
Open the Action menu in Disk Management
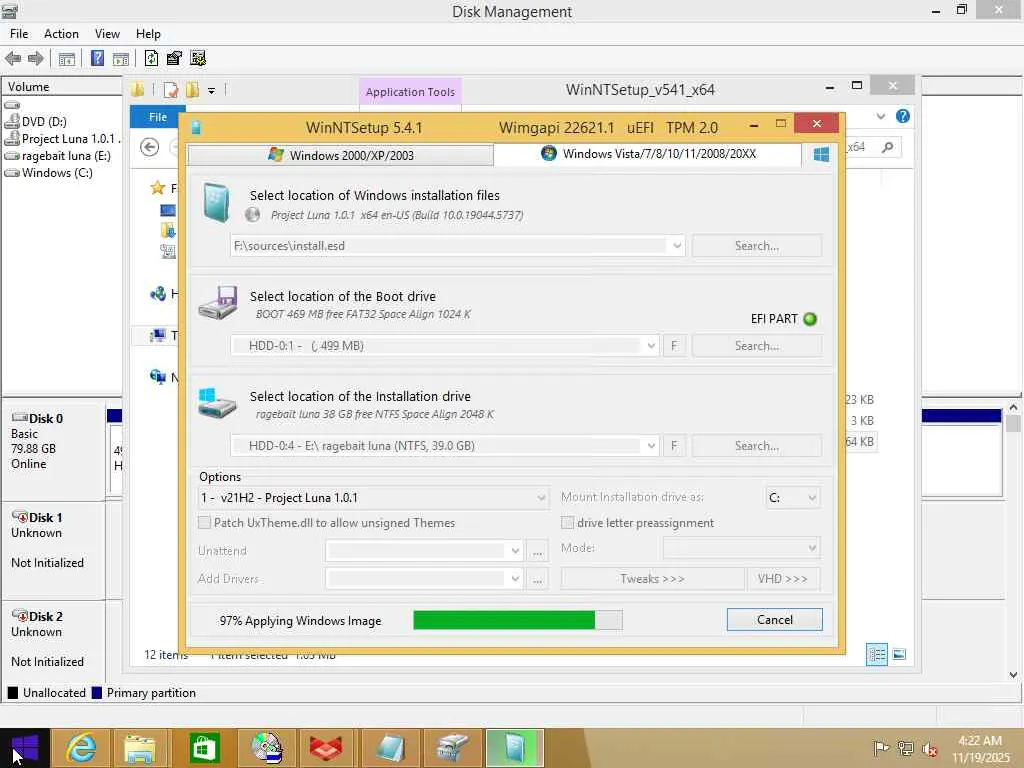click(61, 34)
